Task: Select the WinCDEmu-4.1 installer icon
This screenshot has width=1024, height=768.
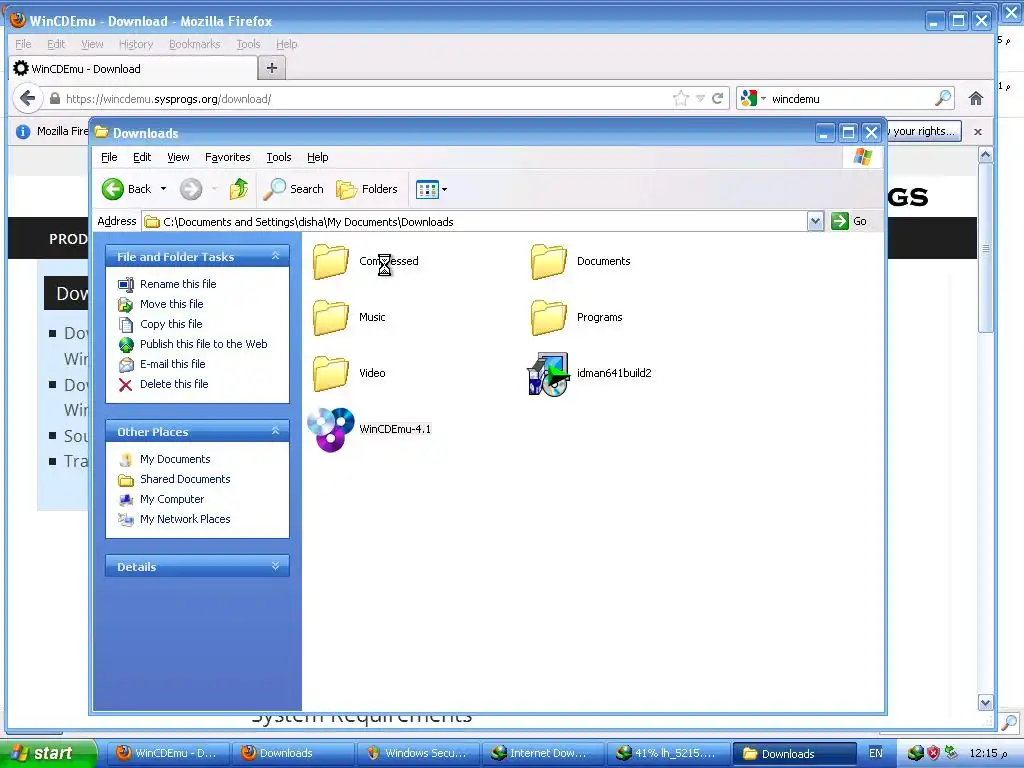Action: (x=331, y=430)
